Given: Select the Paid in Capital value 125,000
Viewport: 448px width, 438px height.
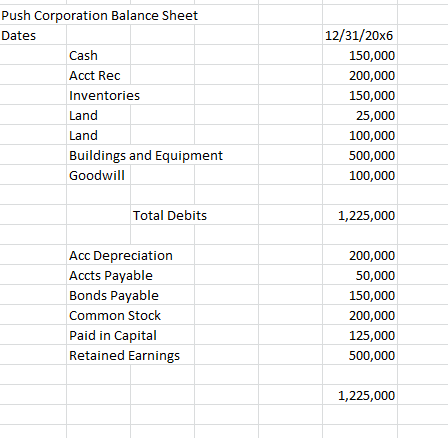Looking at the screenshot, I should (x=372, y=336).
